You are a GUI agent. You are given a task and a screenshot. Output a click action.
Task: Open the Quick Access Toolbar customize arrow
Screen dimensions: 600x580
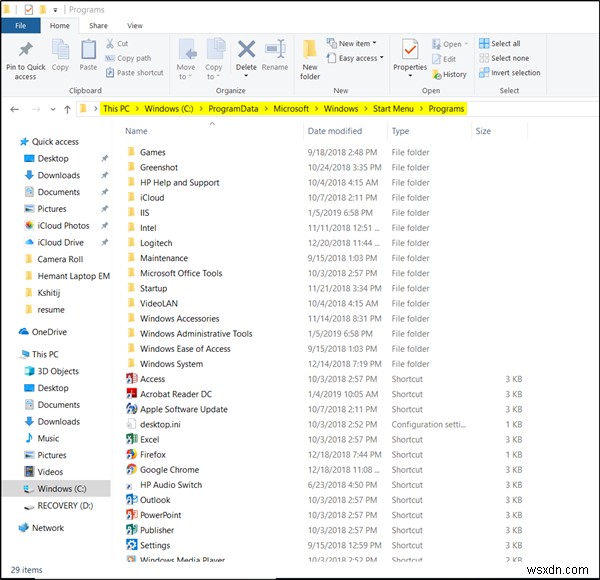tap(55, 10)
